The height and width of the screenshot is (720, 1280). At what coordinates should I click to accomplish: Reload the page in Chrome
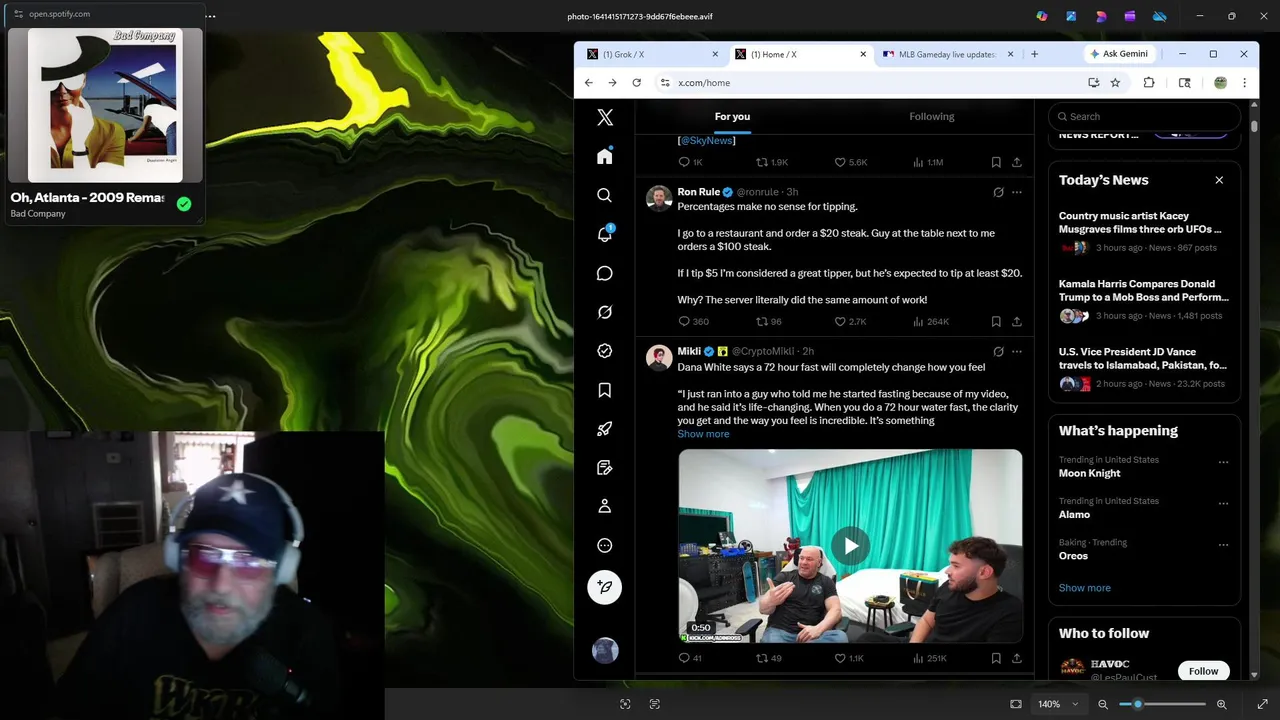click(x=636, y=83)
